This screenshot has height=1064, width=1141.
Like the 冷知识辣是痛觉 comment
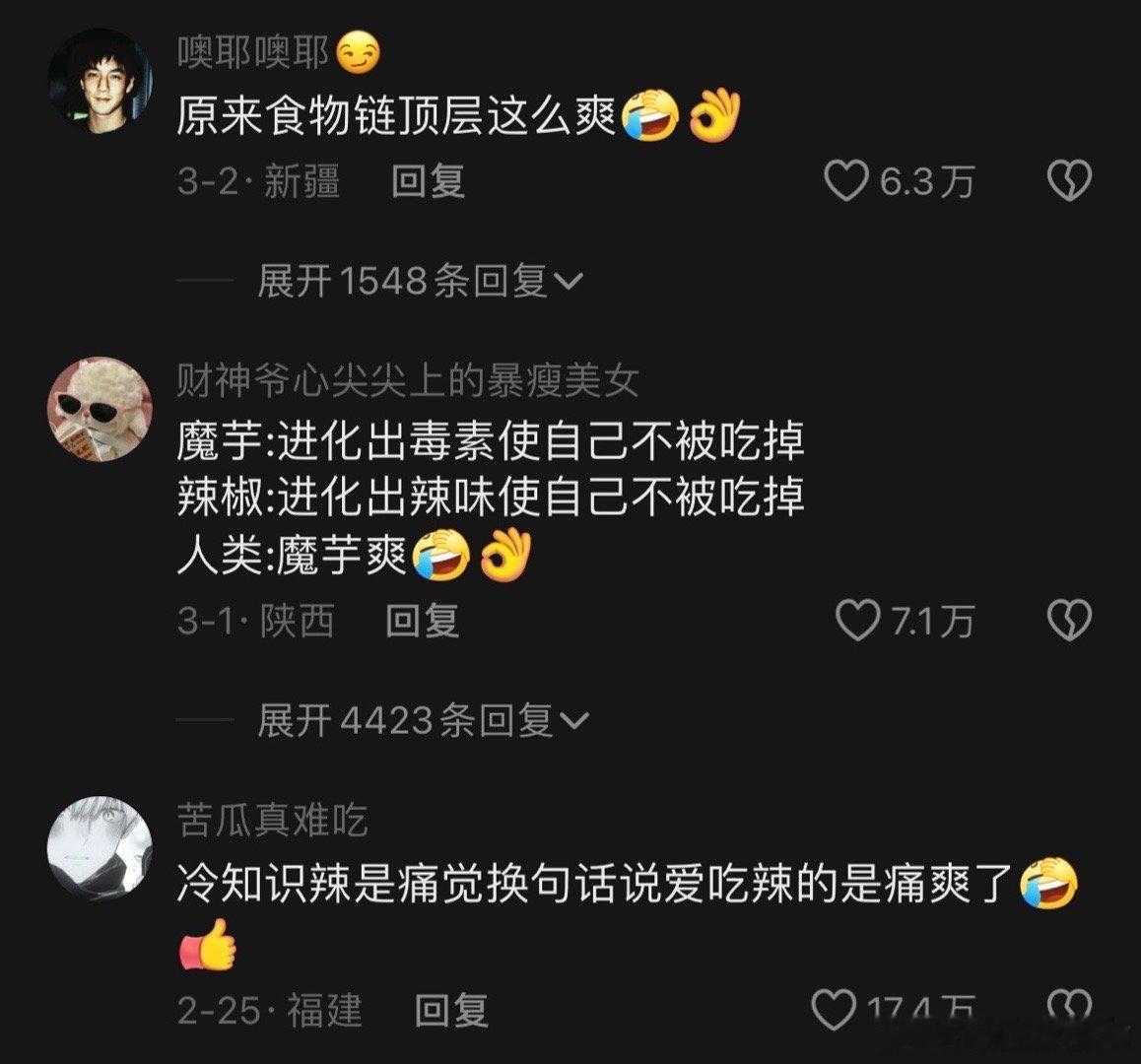834,1010
